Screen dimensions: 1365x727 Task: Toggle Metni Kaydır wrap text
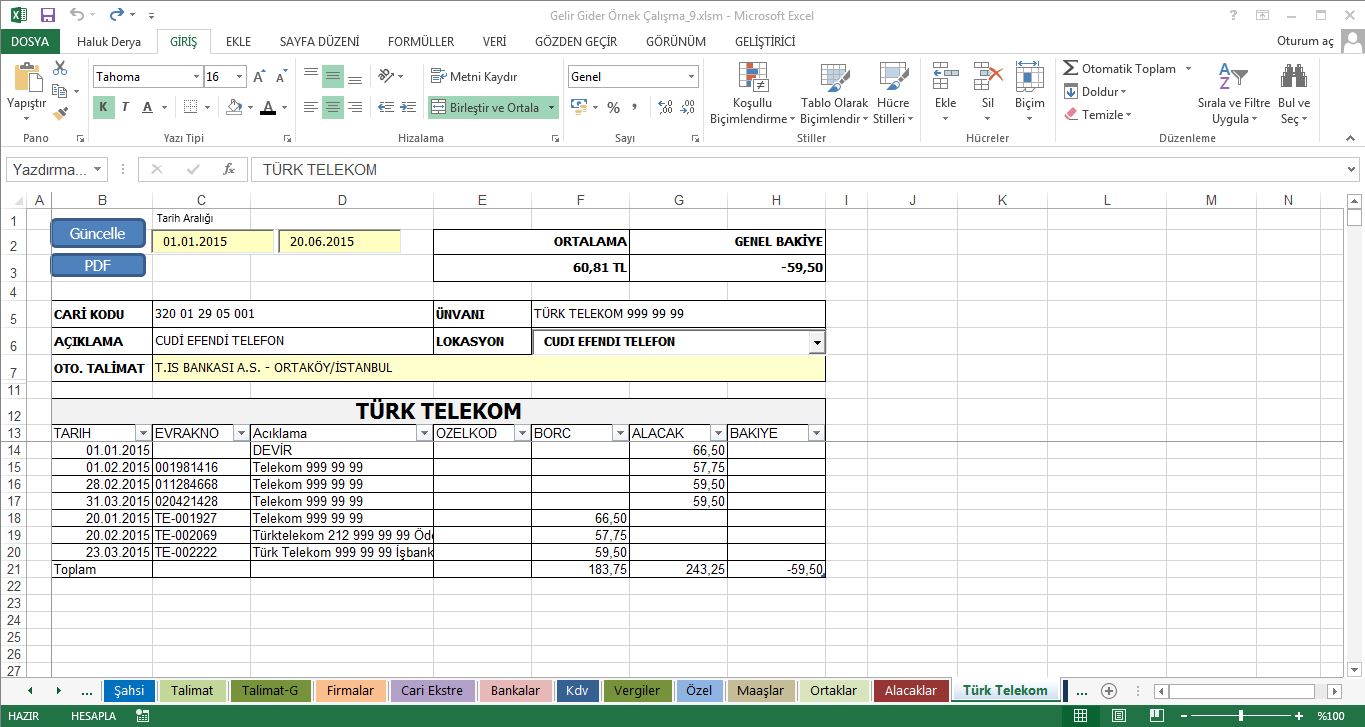tap(474, 77)
